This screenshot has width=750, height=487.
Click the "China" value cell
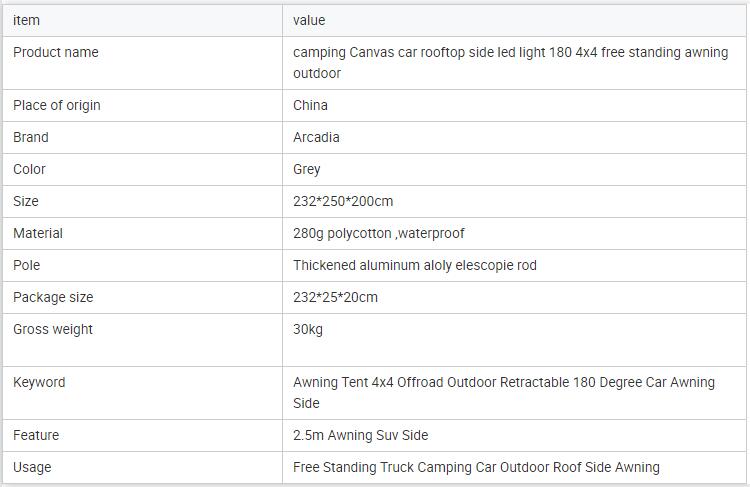[x=310, y=105]
